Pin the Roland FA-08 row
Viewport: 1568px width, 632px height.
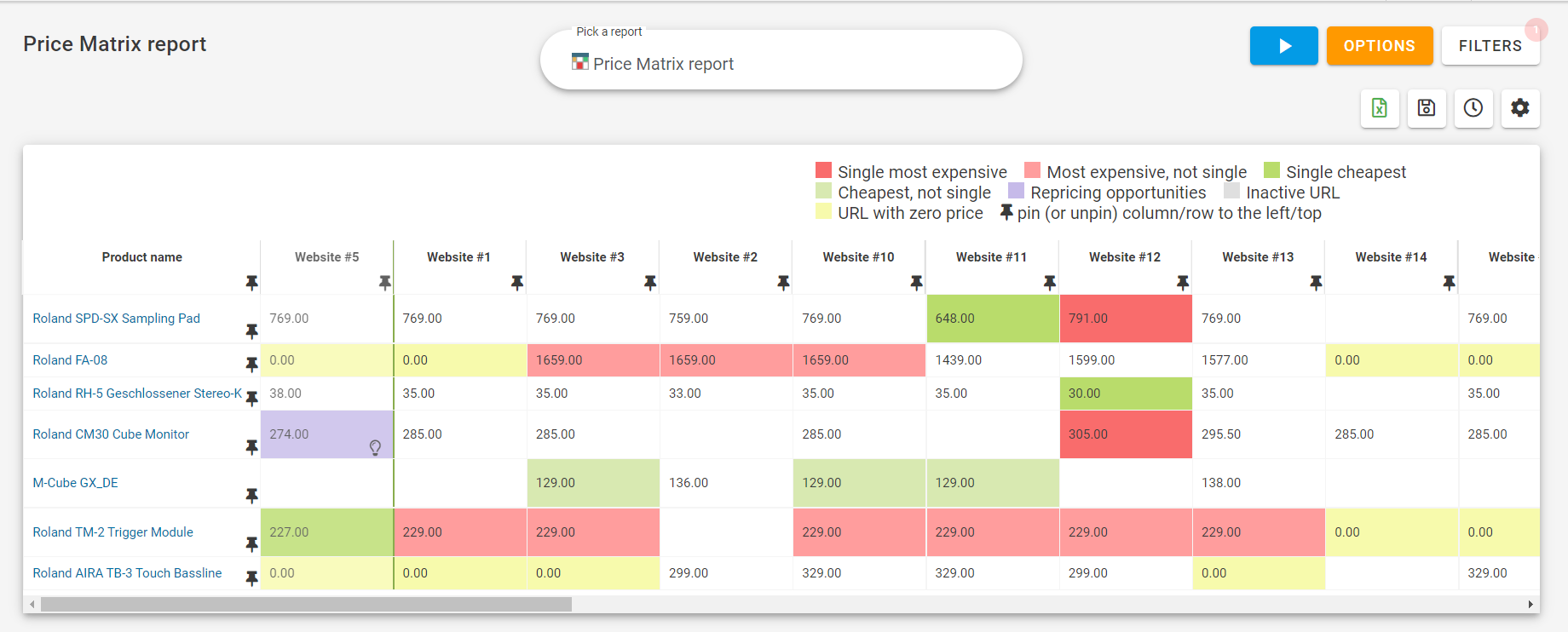(251, 364)
